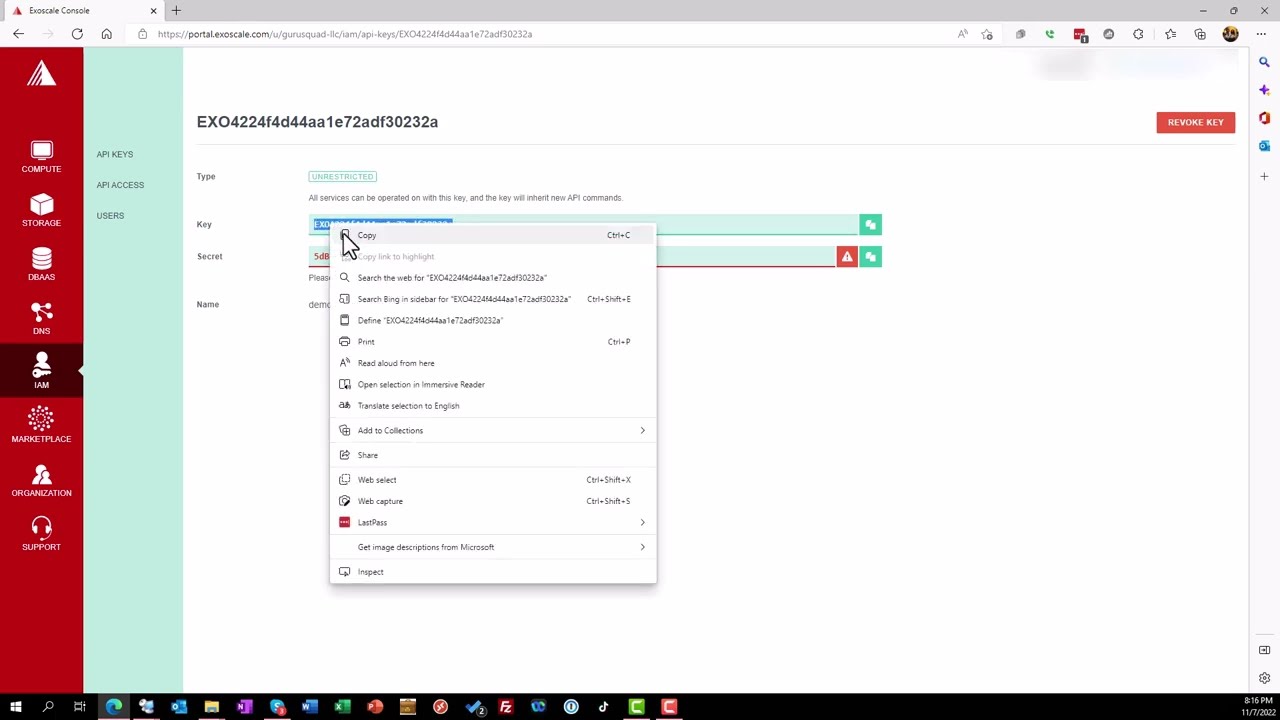Click the UNRESTRICTED type badge
This screenshot has width=1280, height=720.
(342, 177)
